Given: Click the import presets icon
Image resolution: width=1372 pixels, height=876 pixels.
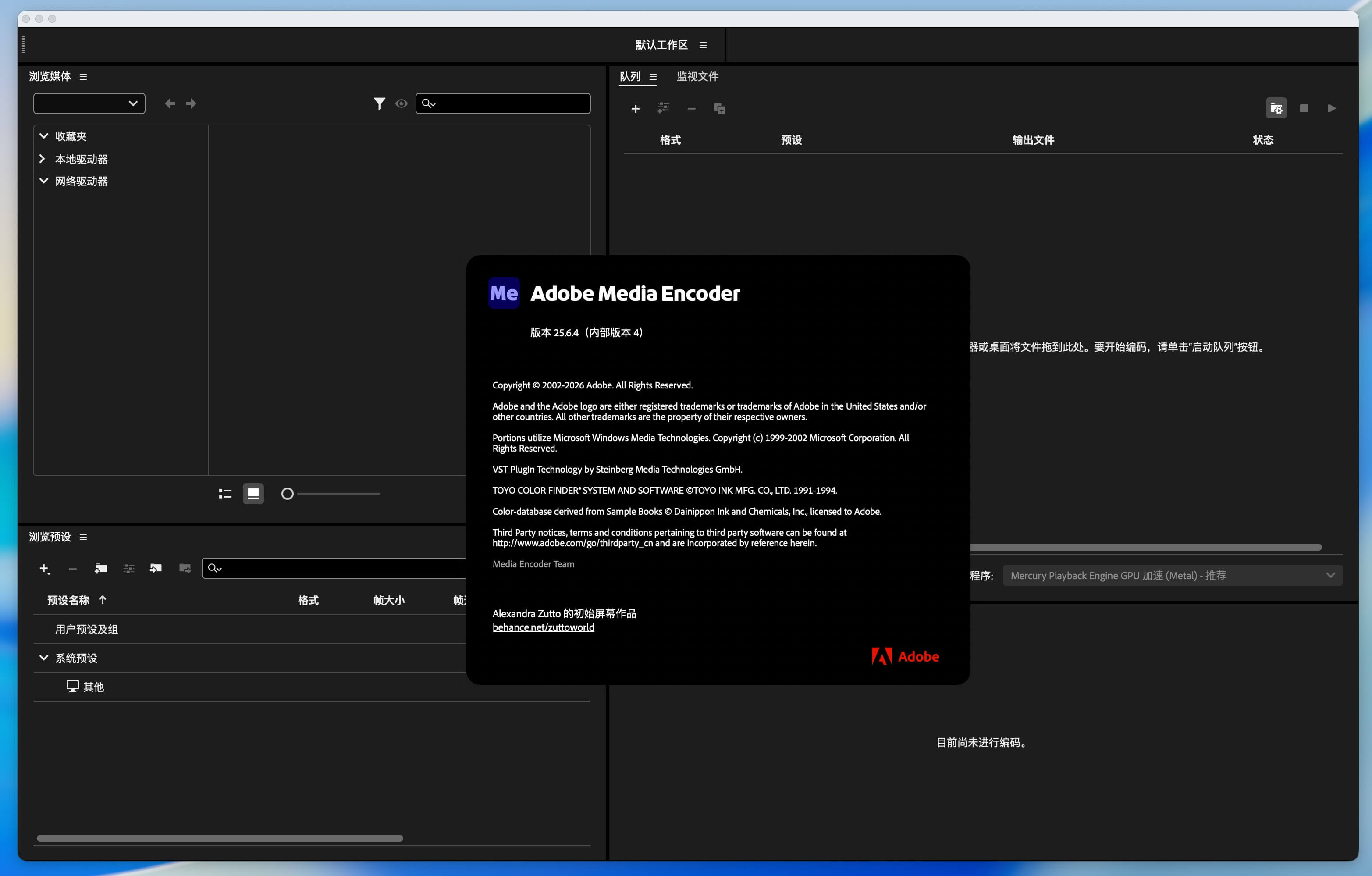Looking at the screenshot, I should click(x=156, y=568).
